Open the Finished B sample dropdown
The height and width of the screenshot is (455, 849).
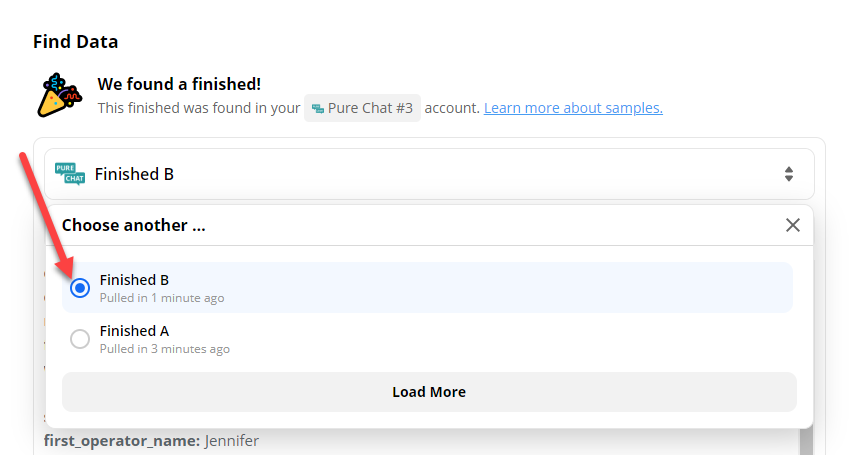[x=429, y=174]
